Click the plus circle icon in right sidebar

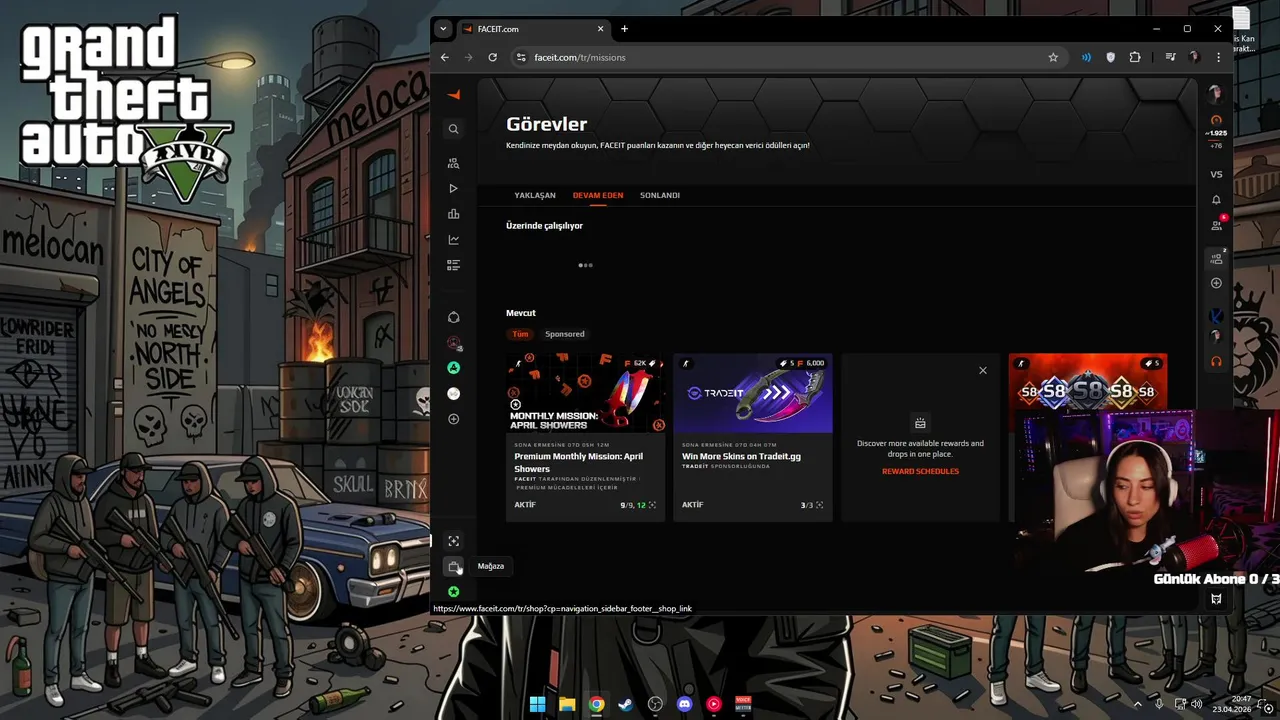[1216, 283]
